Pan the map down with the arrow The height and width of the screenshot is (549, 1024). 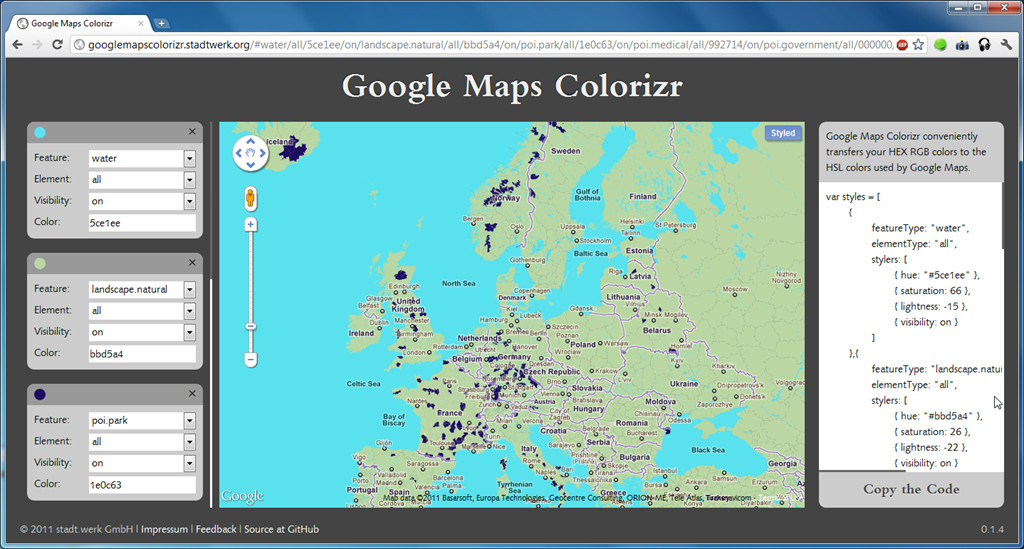click(x=250, y=165)
